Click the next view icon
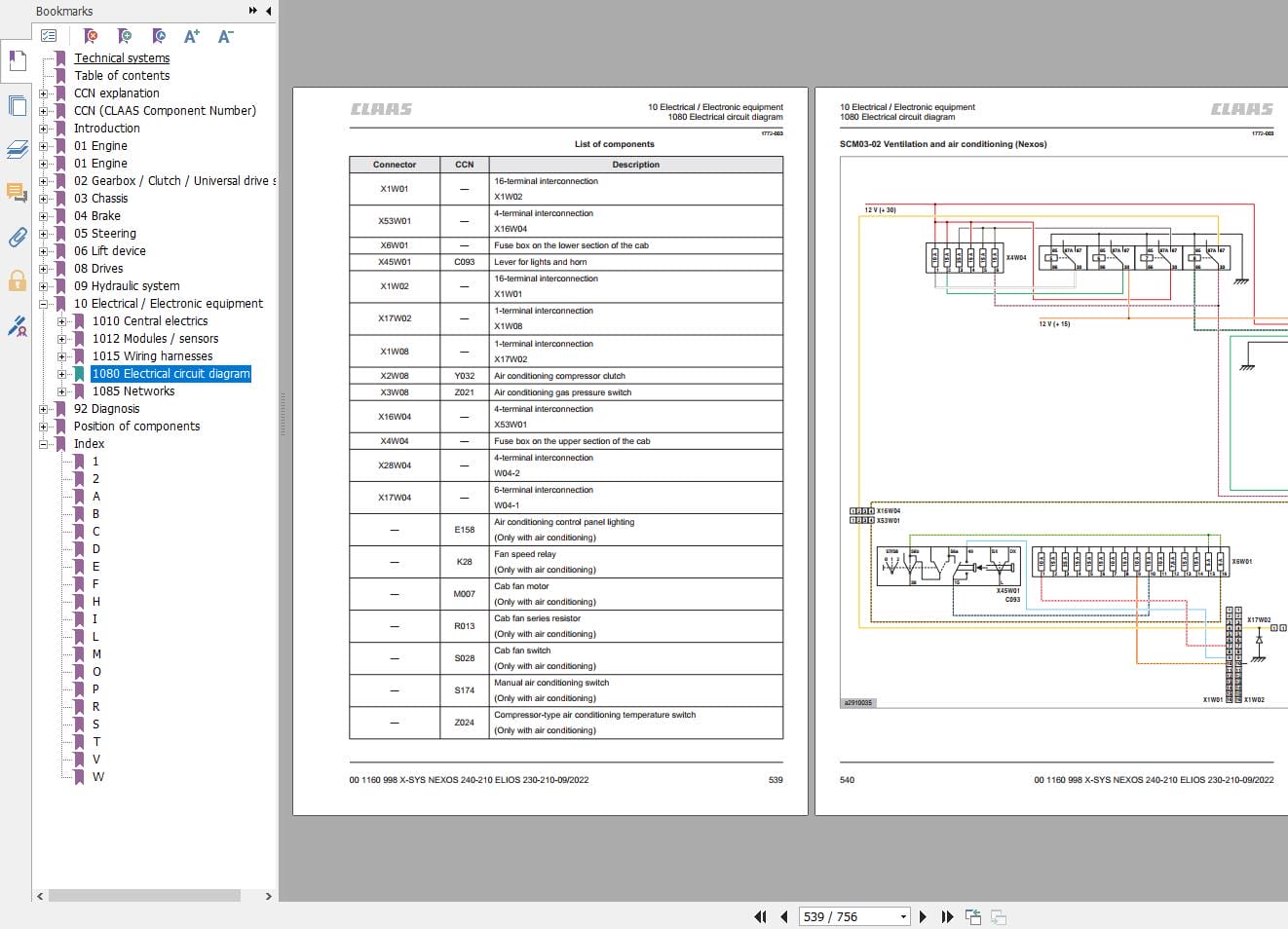Screen dimensions: 1288x929 998,916
